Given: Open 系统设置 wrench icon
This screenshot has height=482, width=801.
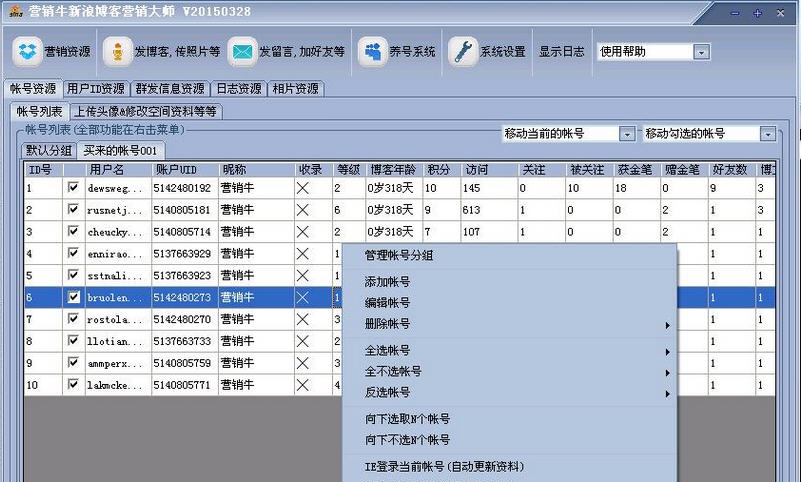Looking at the screenshot, I should tap(463, 52).
